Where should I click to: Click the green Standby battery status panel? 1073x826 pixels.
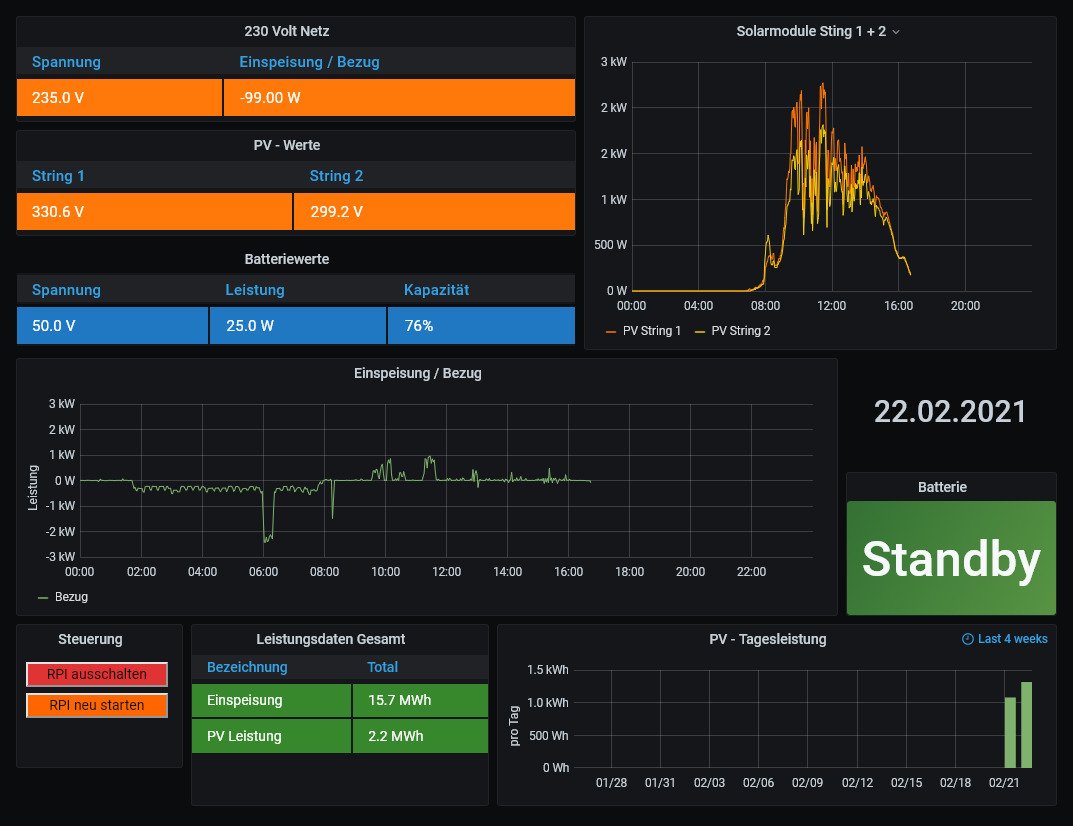(950, 558)
